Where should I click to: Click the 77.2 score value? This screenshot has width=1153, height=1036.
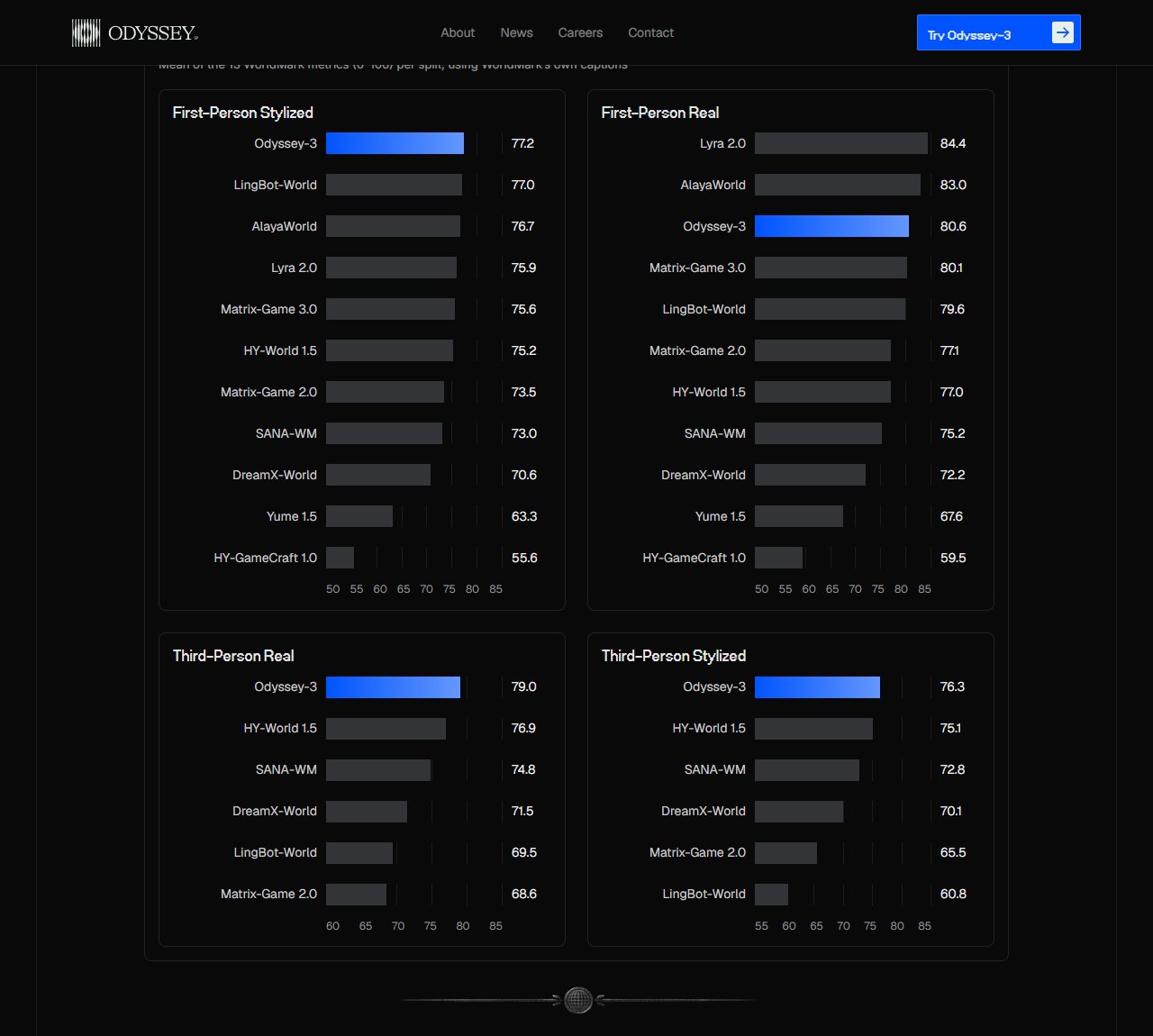tap(522, 143)
